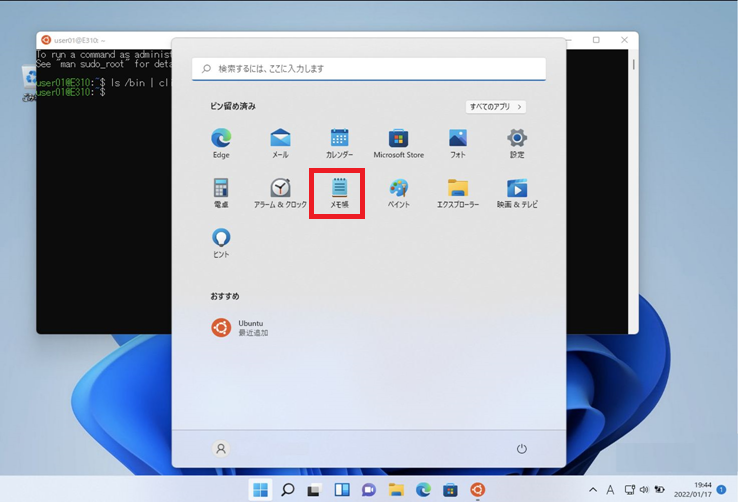
Task: Open Task View on taskbar
Action: click(314, 490)
